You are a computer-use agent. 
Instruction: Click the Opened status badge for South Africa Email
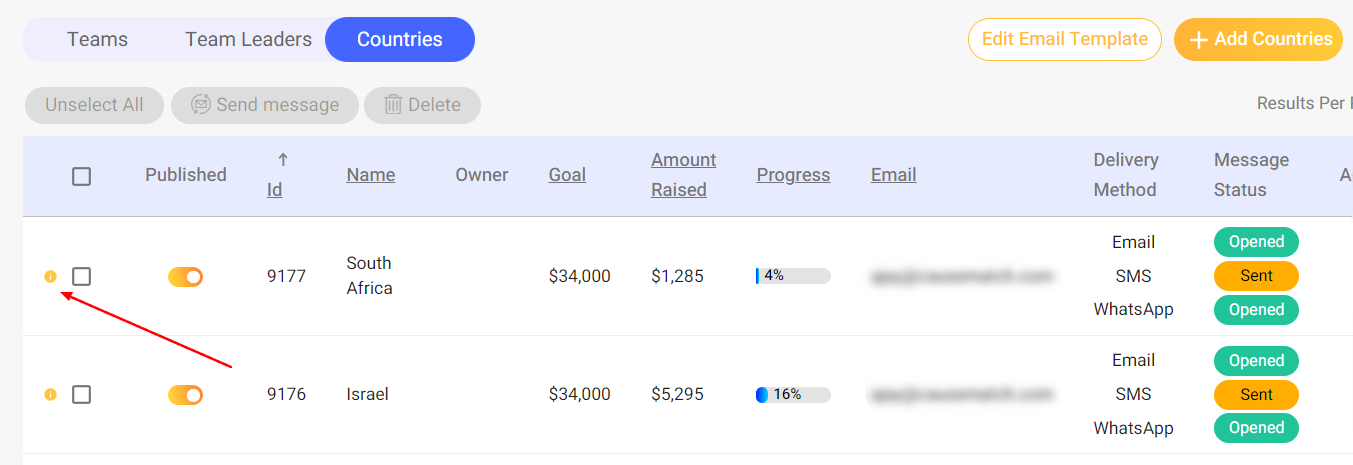point(1256,242)
